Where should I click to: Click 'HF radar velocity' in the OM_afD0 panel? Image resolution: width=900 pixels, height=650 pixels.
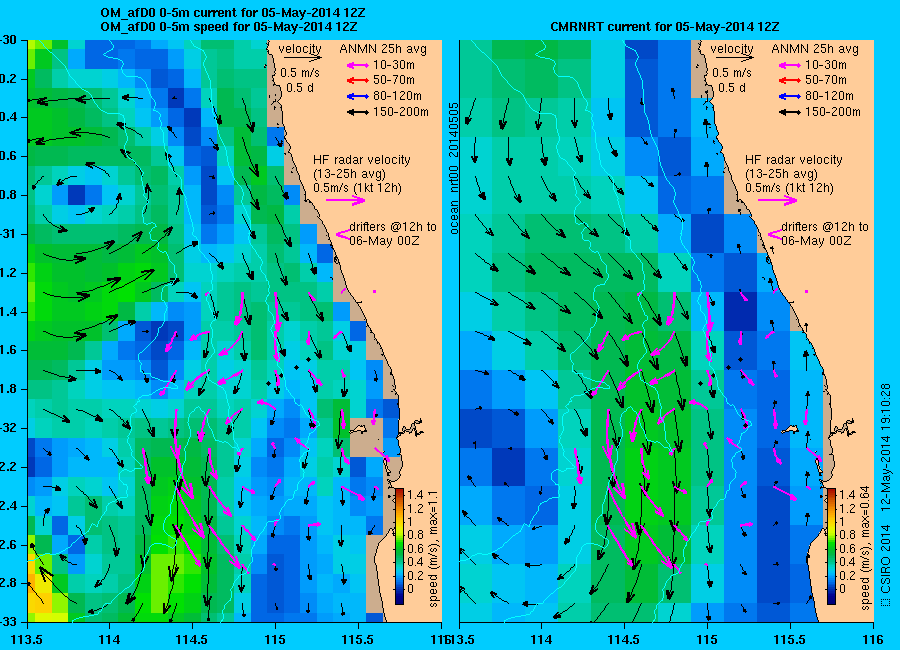tap(362, 160)
